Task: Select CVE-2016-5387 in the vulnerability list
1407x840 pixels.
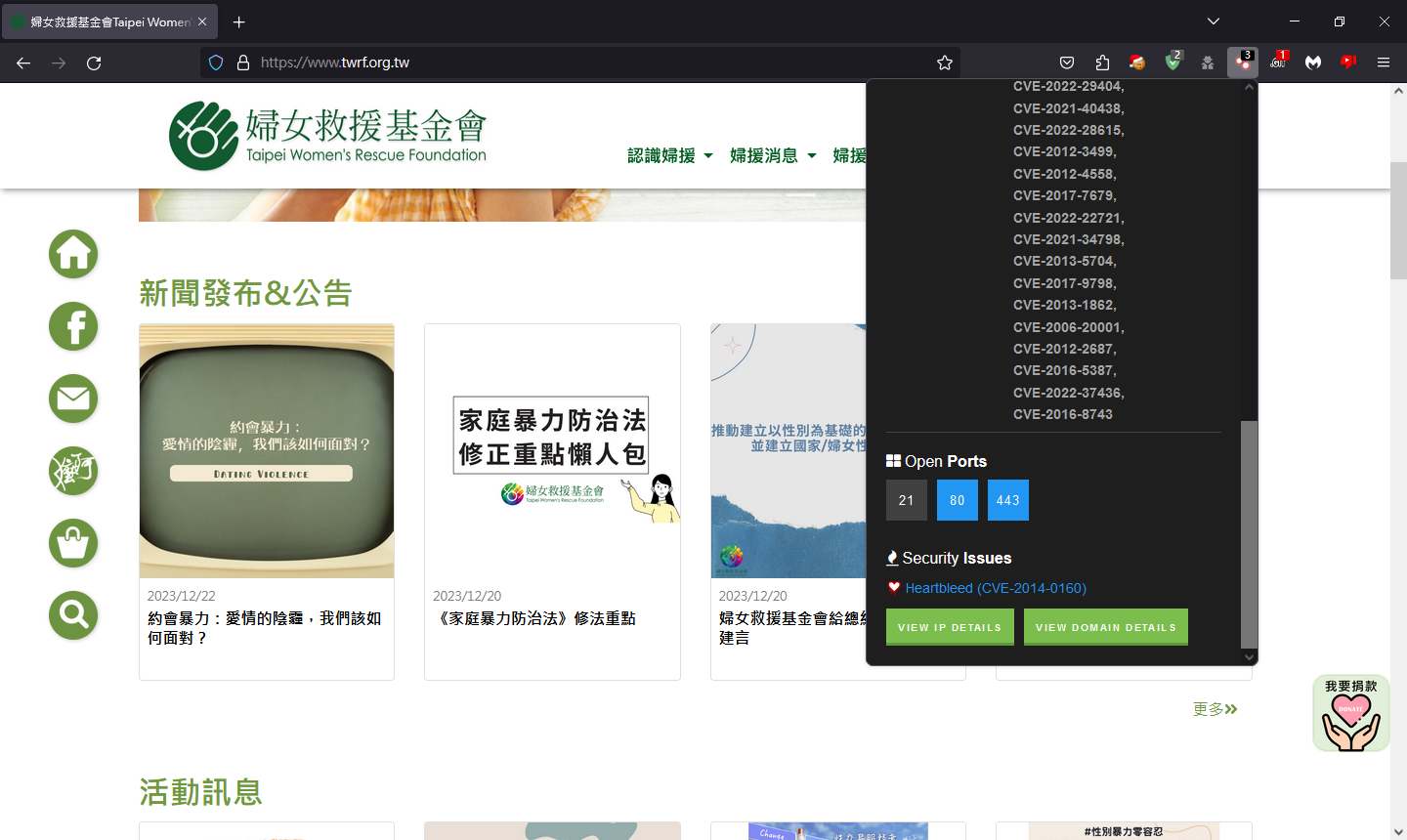Action: point(1065,370)
